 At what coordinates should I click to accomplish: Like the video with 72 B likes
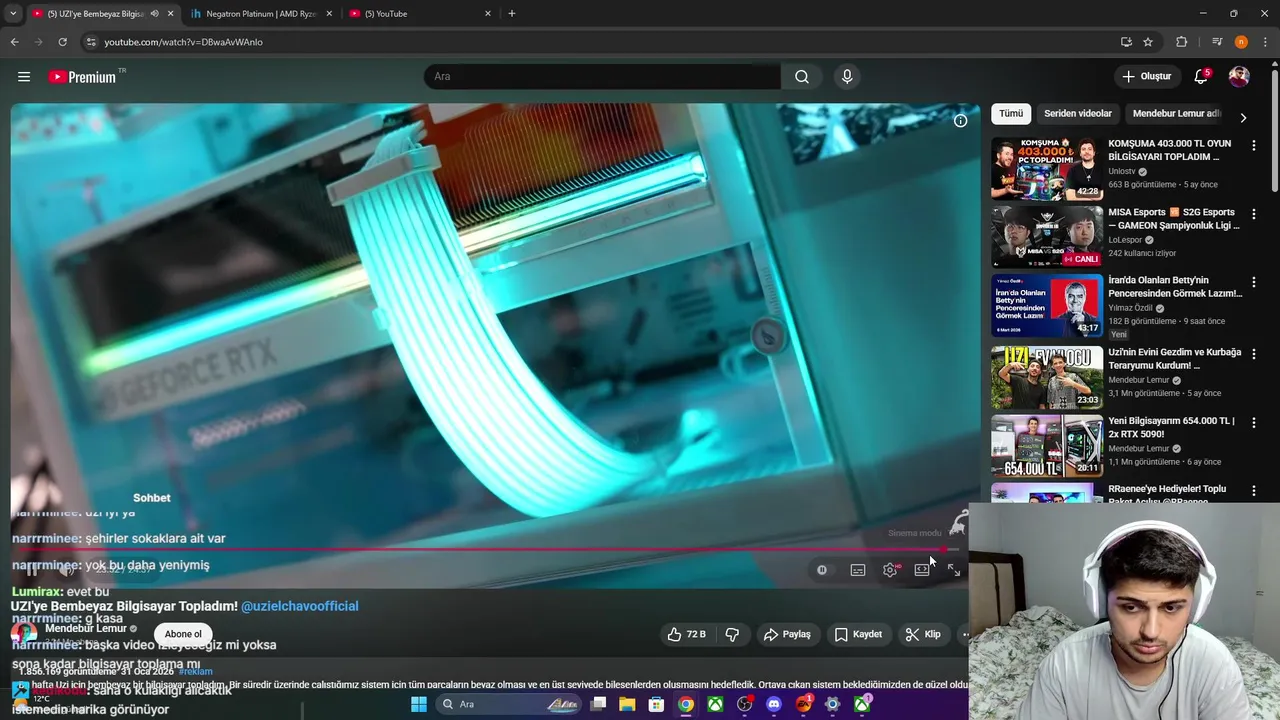click(687, 634)
